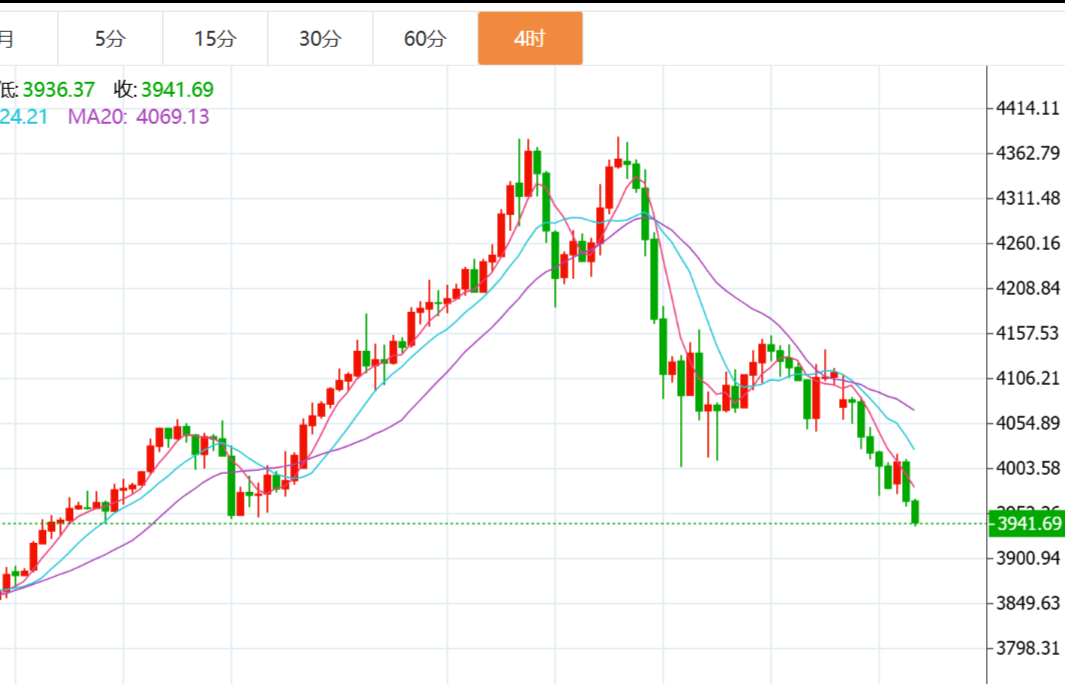The image size is (1065, 684).
Task: Click the 4003.58 price axis label
Action: pos(1028,468)
